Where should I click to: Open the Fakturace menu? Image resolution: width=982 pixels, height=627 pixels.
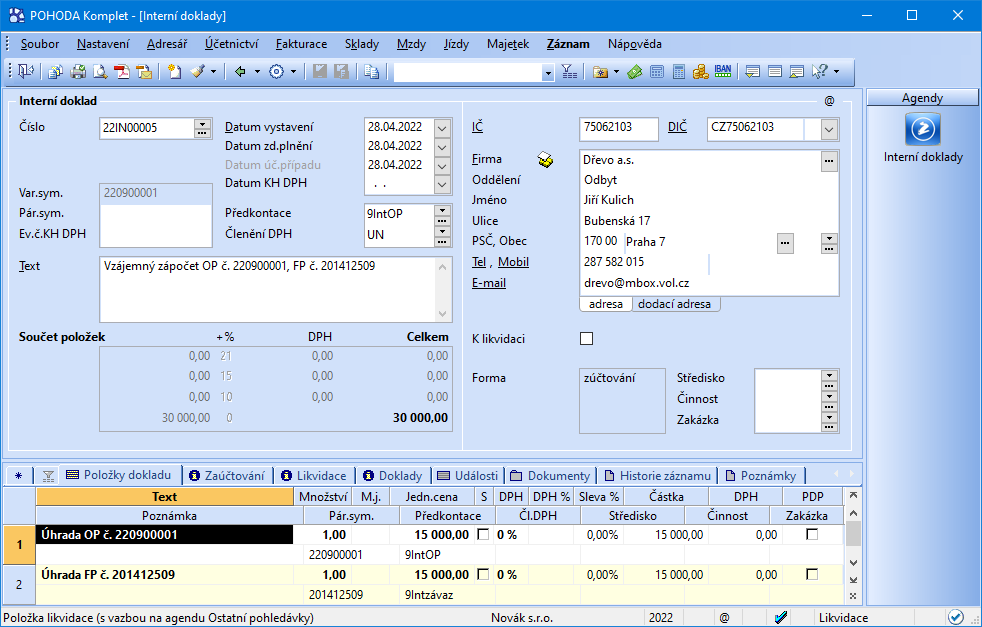tap(301, 44)
